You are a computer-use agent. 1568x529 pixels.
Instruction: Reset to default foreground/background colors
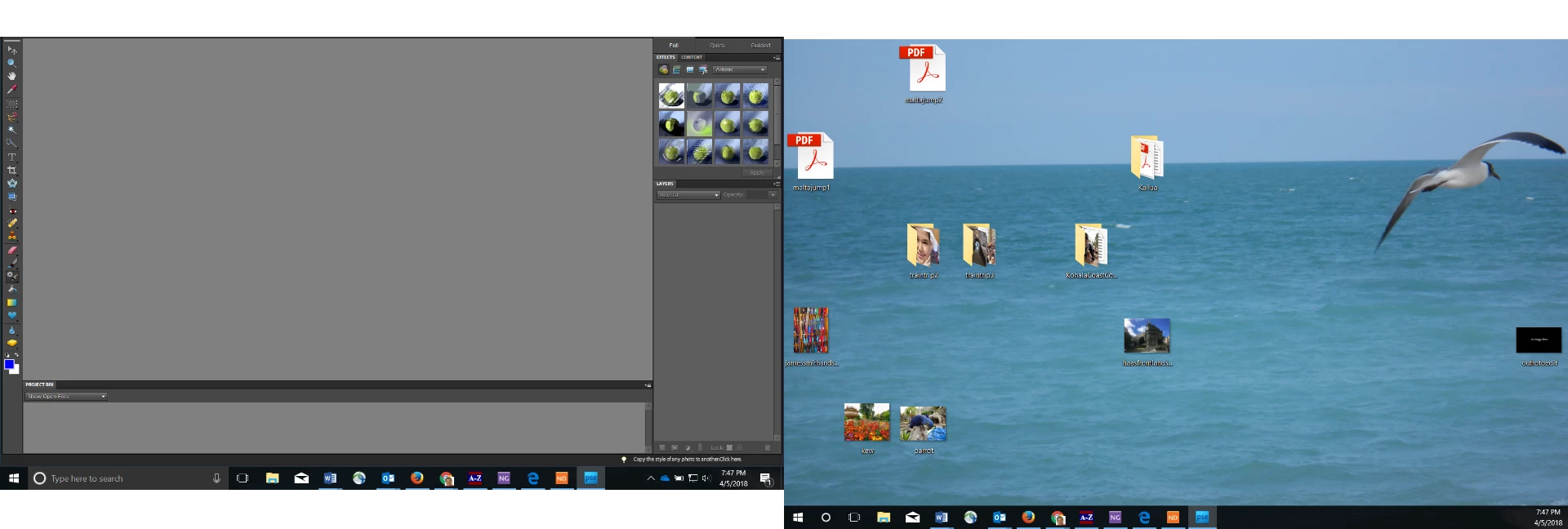tap(7, 356)
